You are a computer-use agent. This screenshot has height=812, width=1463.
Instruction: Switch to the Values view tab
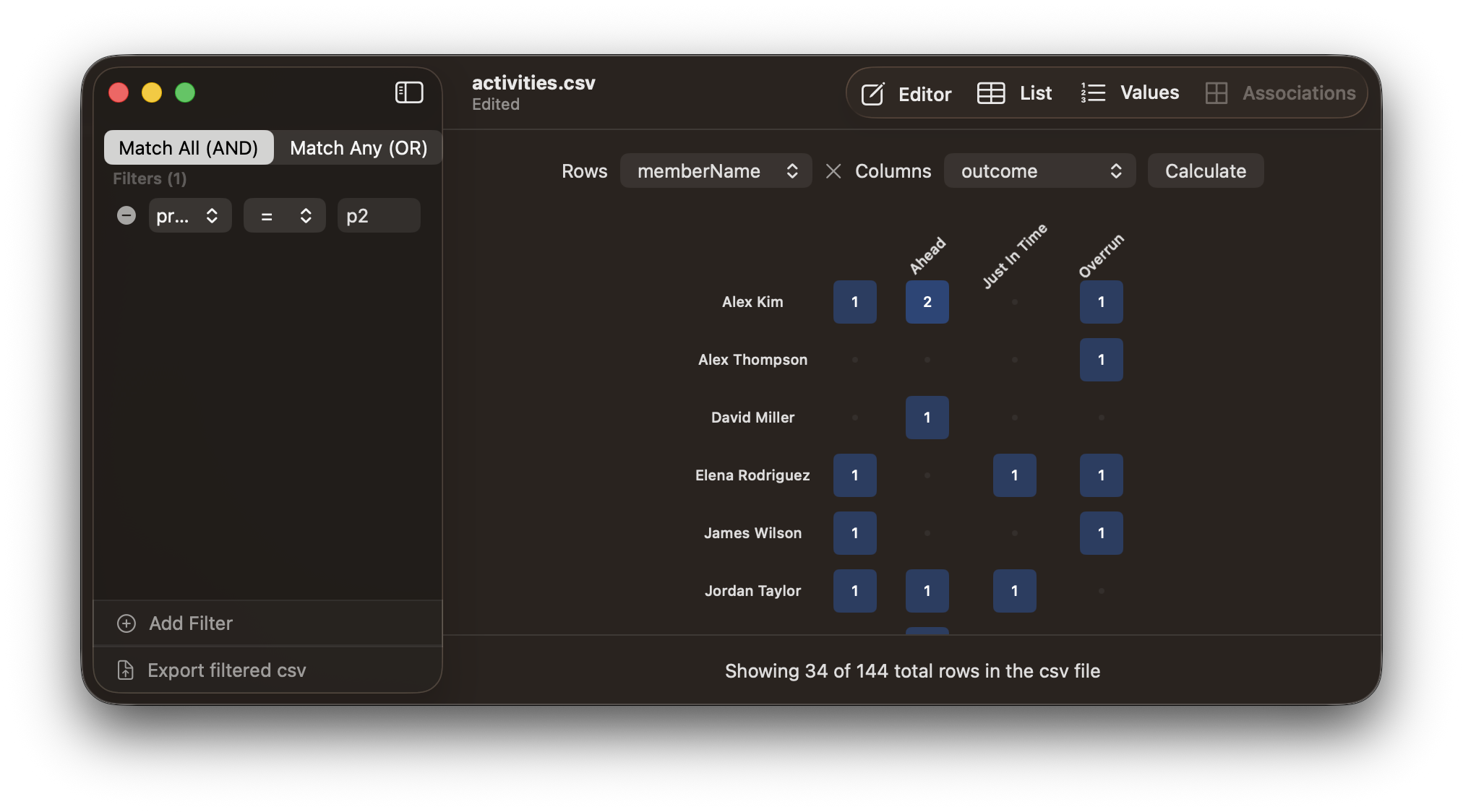tap(1149, 93)
